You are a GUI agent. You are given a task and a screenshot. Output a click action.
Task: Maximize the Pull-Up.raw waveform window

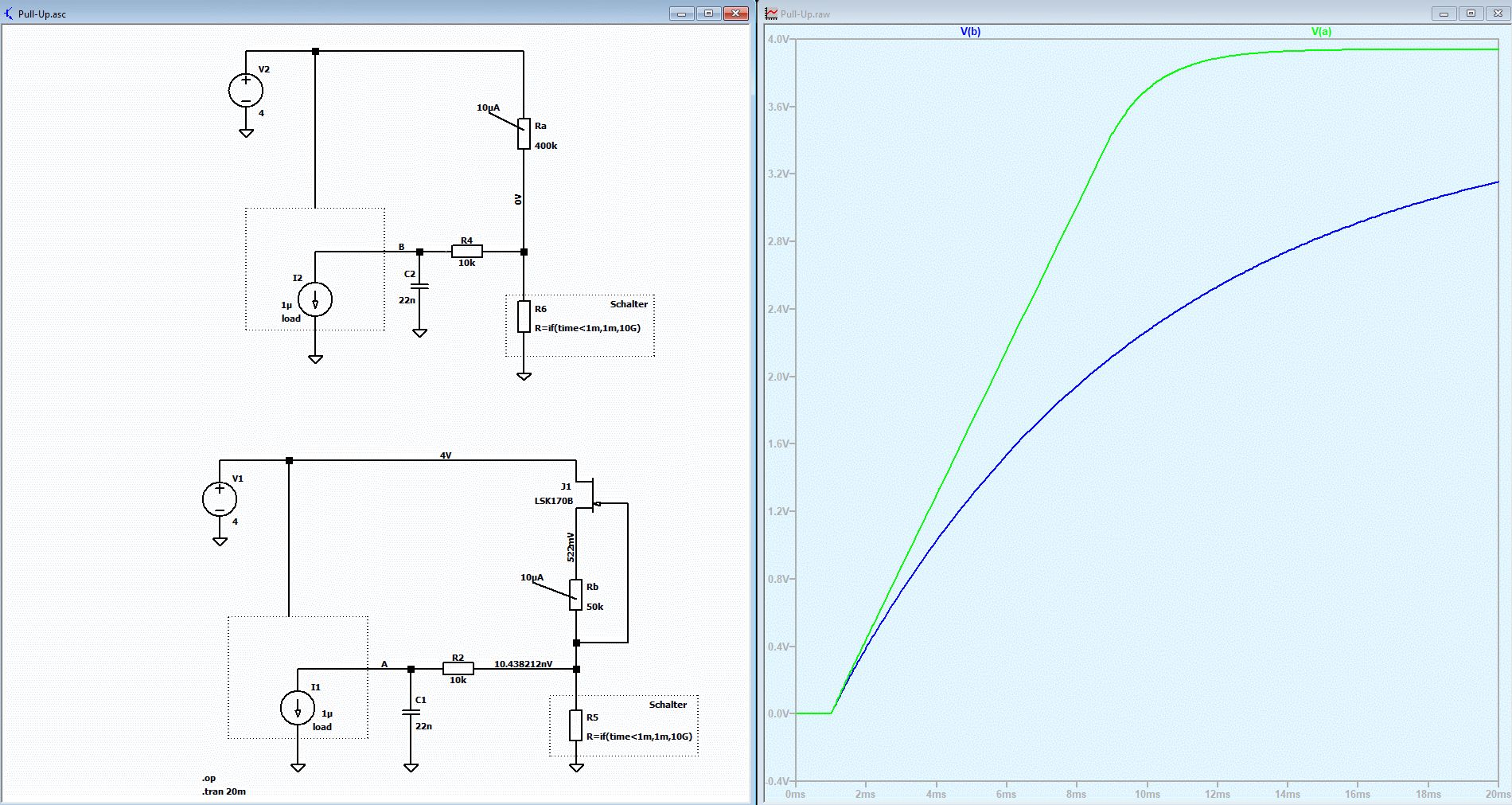click(x=1471, y=14)
